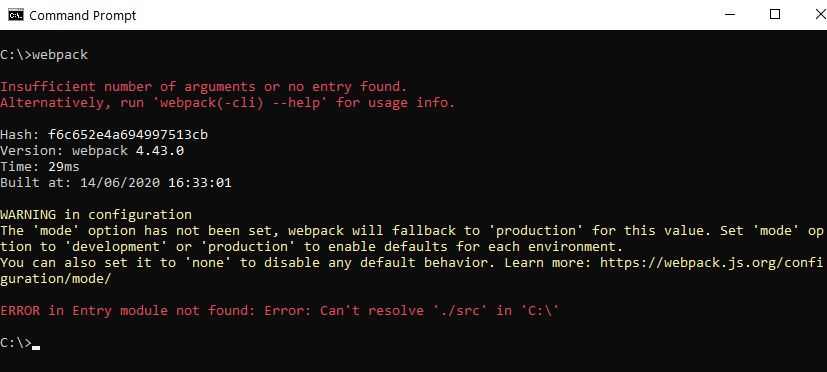Click the 'Built at: 14/06/2020 16:33:01' line
This screenshot has height=372, width=827.
(116, 183)
